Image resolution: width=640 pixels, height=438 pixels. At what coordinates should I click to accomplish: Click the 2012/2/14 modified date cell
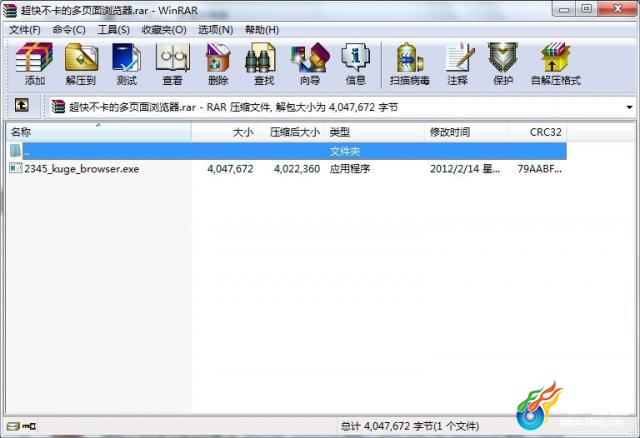click(x=464, y=169)
